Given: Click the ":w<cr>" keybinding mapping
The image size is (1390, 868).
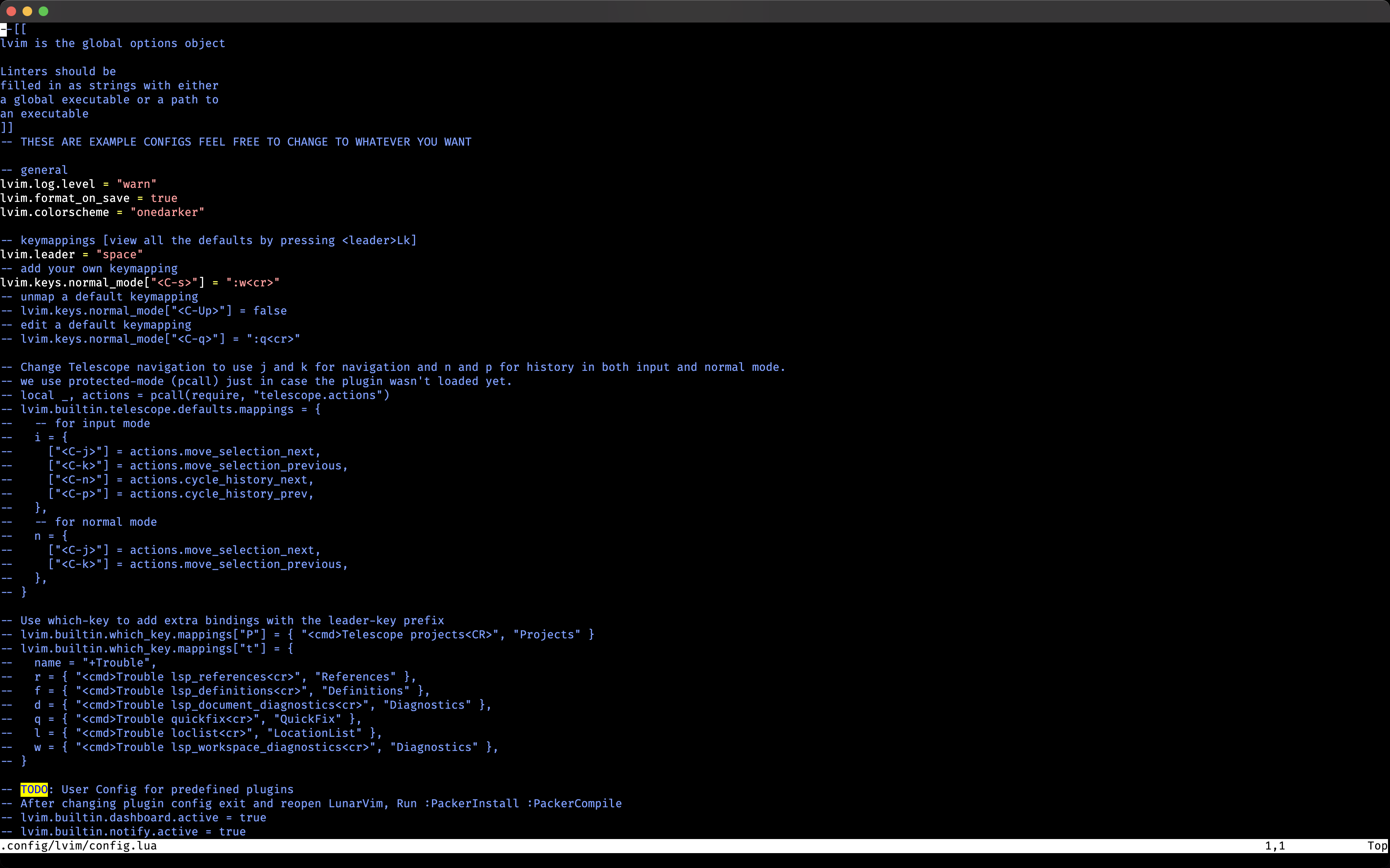Looking at the screenshot, I should point(253,282).
